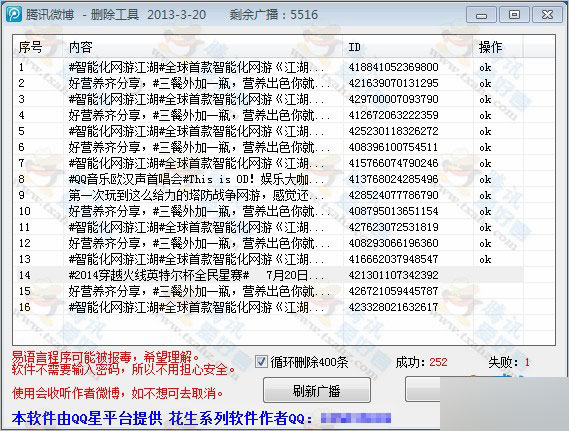Select row 9 第一次玩到这么给力 entry
Image resolution: width=569 pixels, height=431 pixels.
point(196,195)
